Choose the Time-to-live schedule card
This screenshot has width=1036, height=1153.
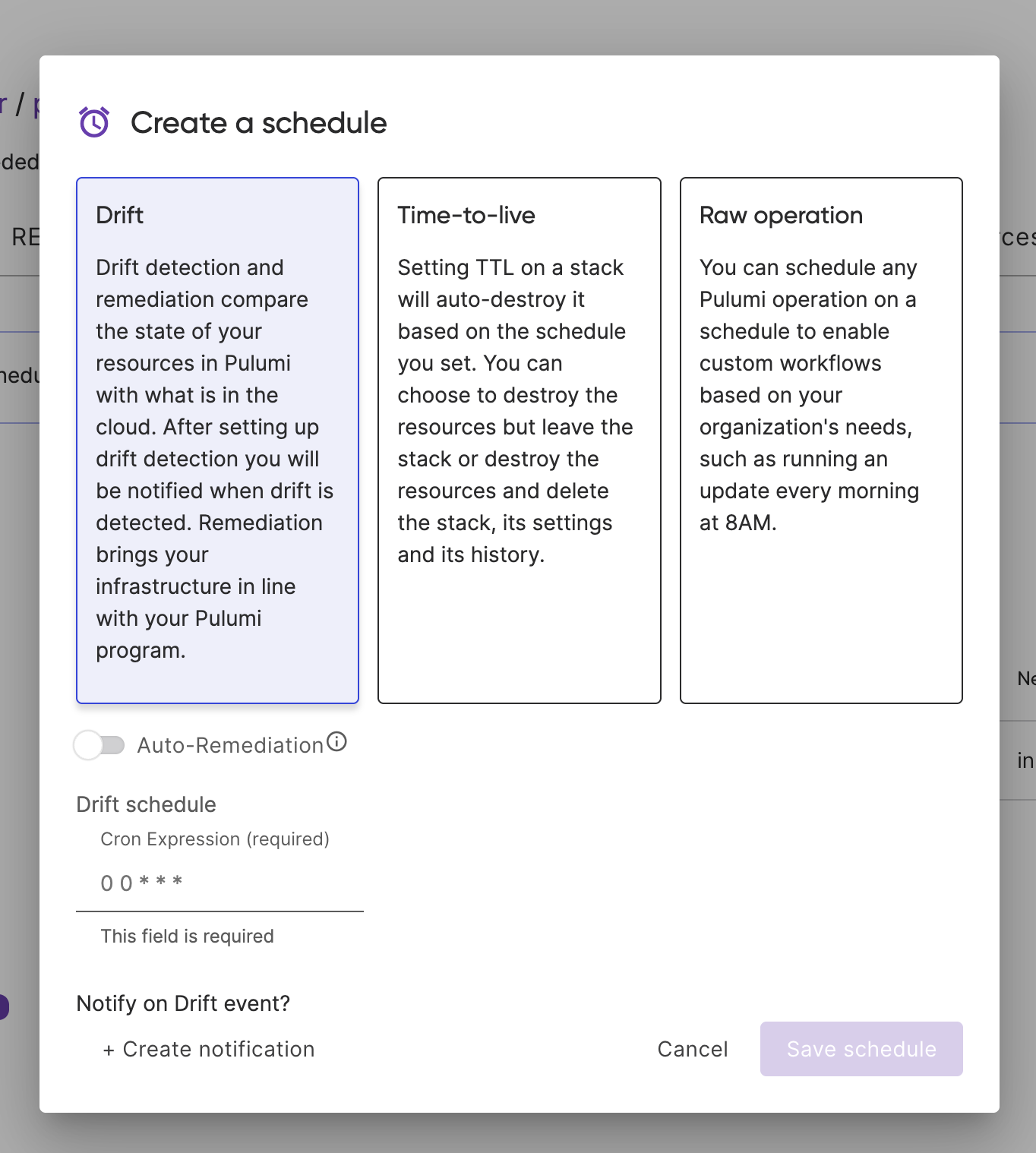(520, 441)
